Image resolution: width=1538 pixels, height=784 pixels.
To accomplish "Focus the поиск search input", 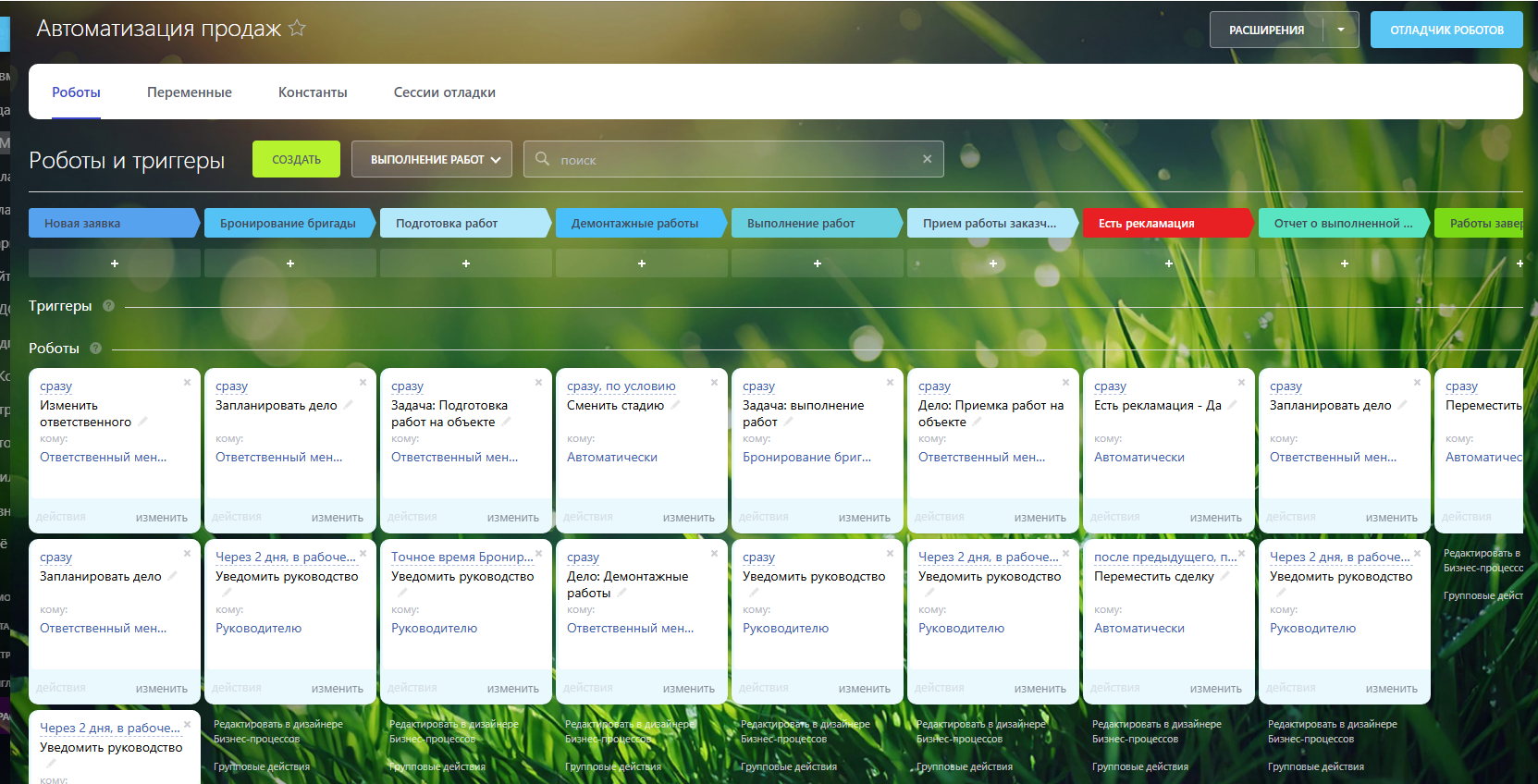I will pyautogui.click(x=735, y=159).
